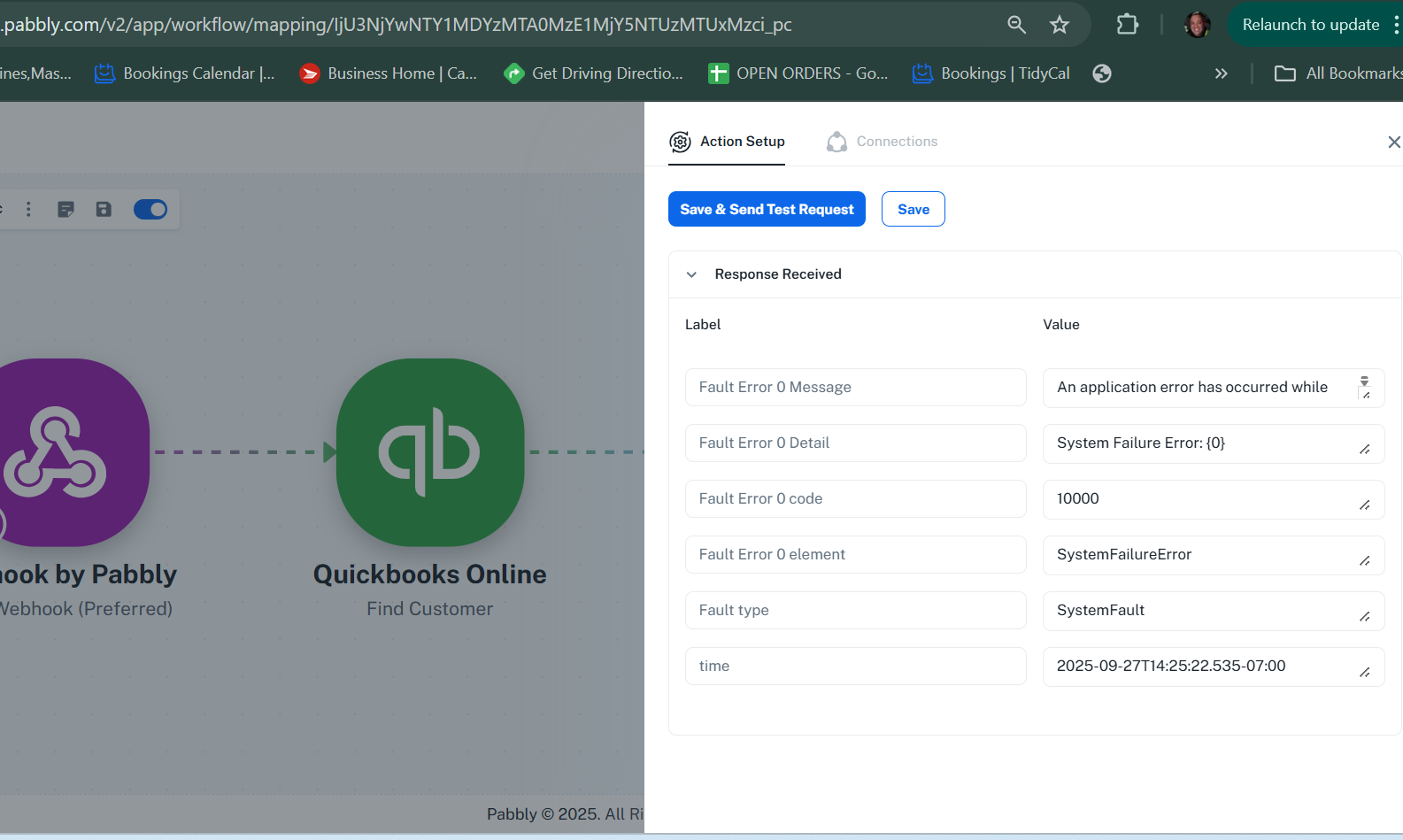Open workflow three-dot options menu
Viewport: 1403px width, 840px height.
point(28,209)
